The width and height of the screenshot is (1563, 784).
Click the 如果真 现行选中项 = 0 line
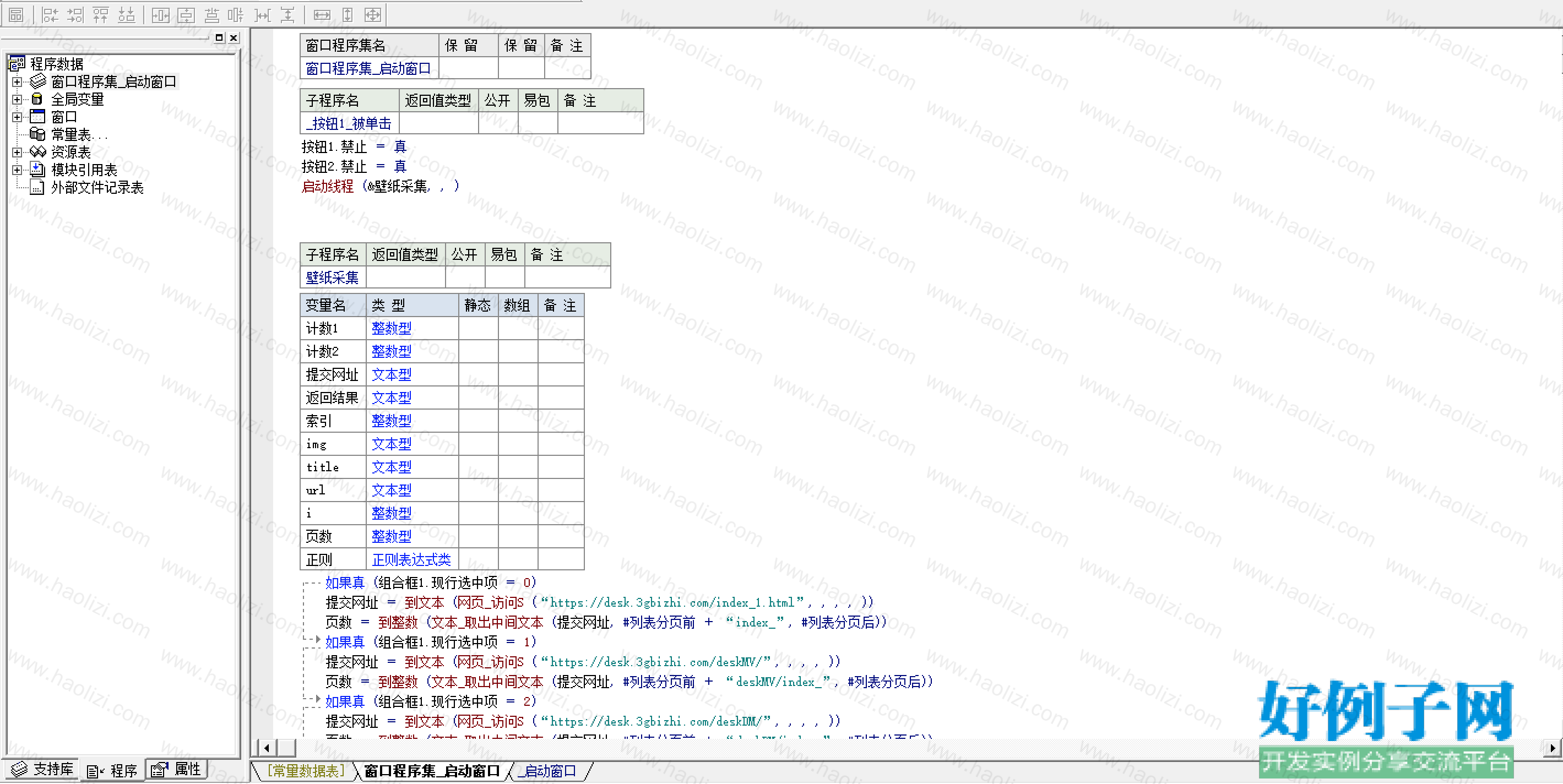tap(430, 582)
